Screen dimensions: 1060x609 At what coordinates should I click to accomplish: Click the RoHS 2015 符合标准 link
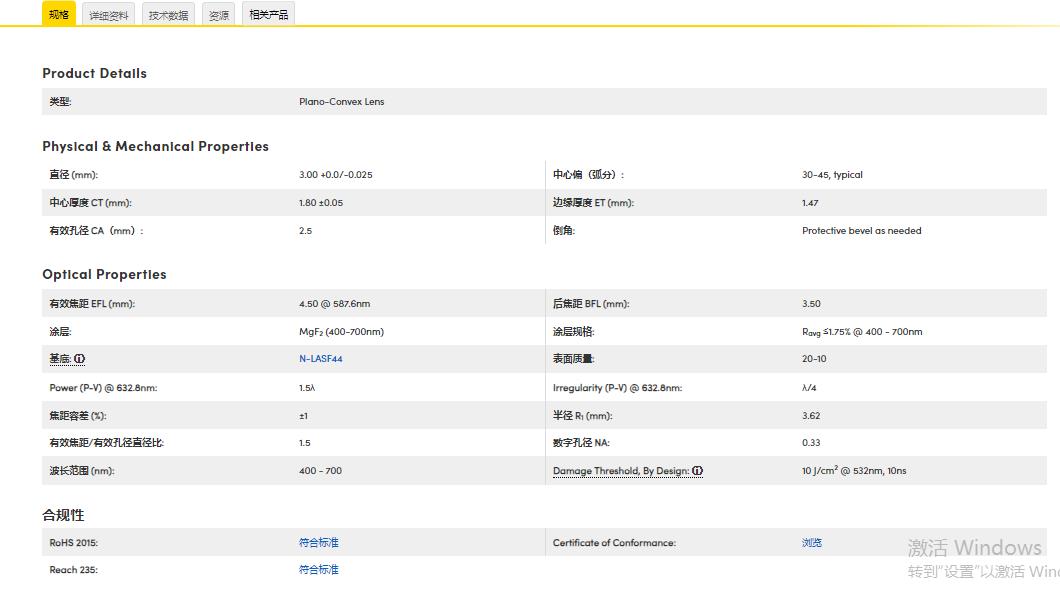(x=318, y=543)
